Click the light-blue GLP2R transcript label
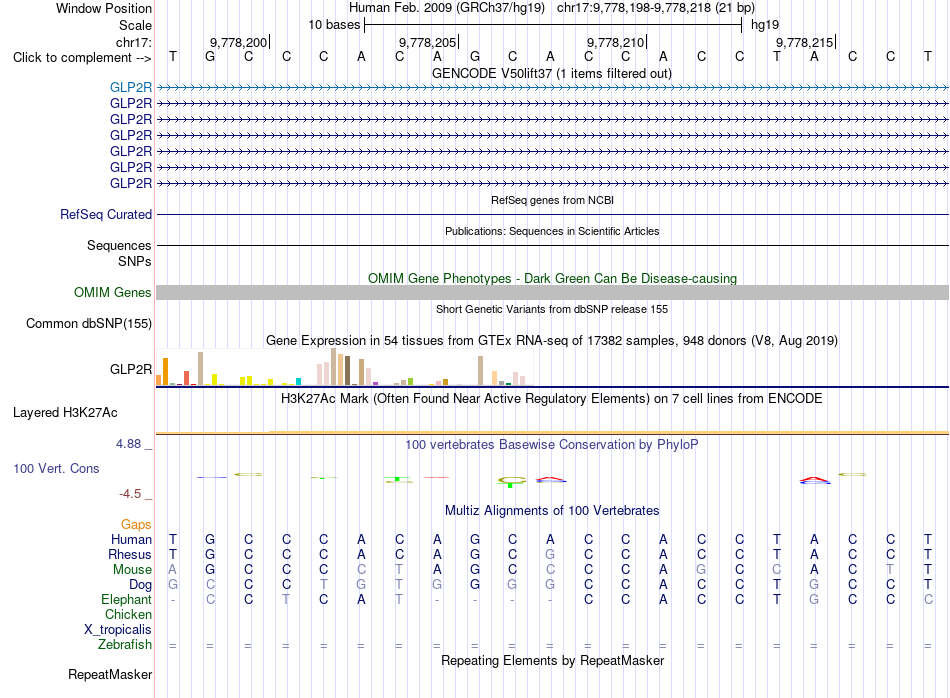This screenshot has height=698, width=950. coord(131,87)
